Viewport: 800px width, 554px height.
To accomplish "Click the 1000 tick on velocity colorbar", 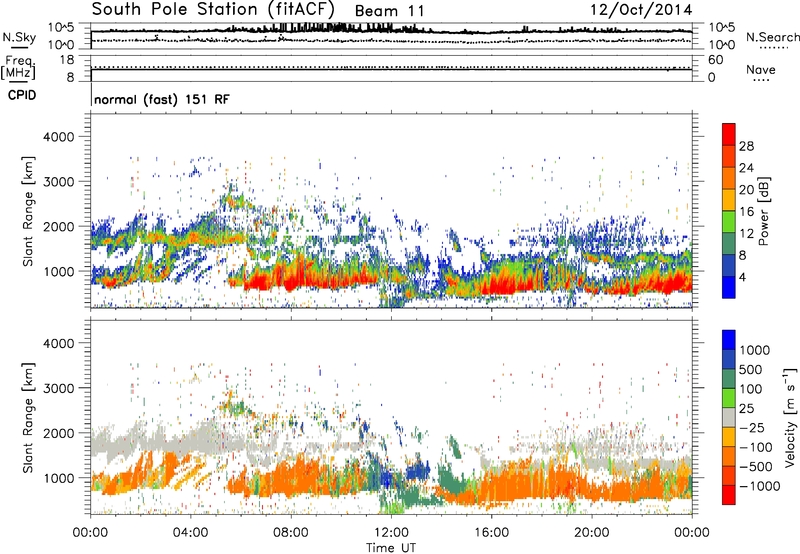I will (x=755, y=350).
